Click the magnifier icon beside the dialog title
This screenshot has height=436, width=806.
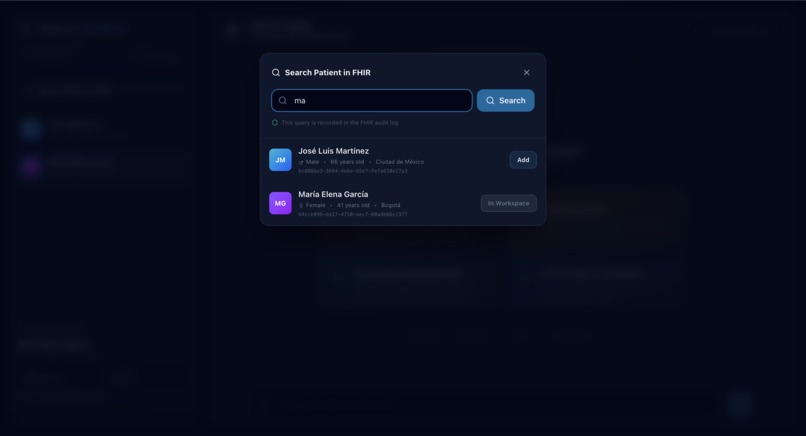pyautogui.click(x=276, y=72)
